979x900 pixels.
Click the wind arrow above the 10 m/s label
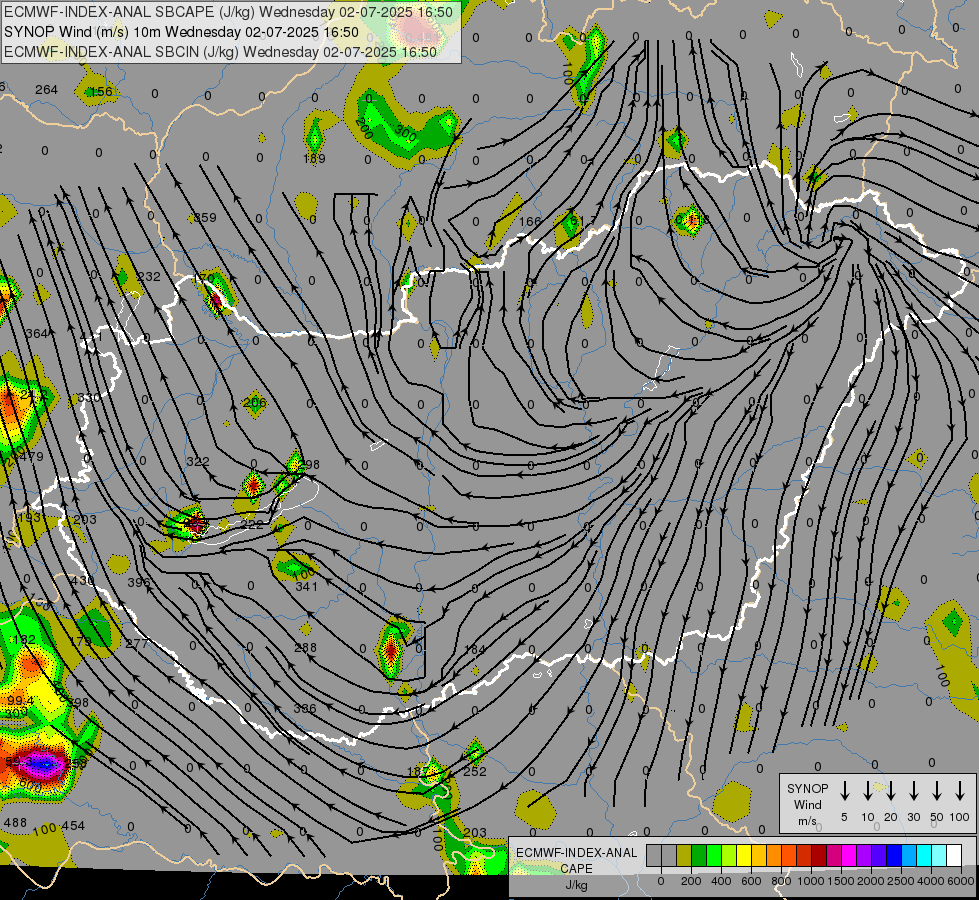[x=867, y=791]
